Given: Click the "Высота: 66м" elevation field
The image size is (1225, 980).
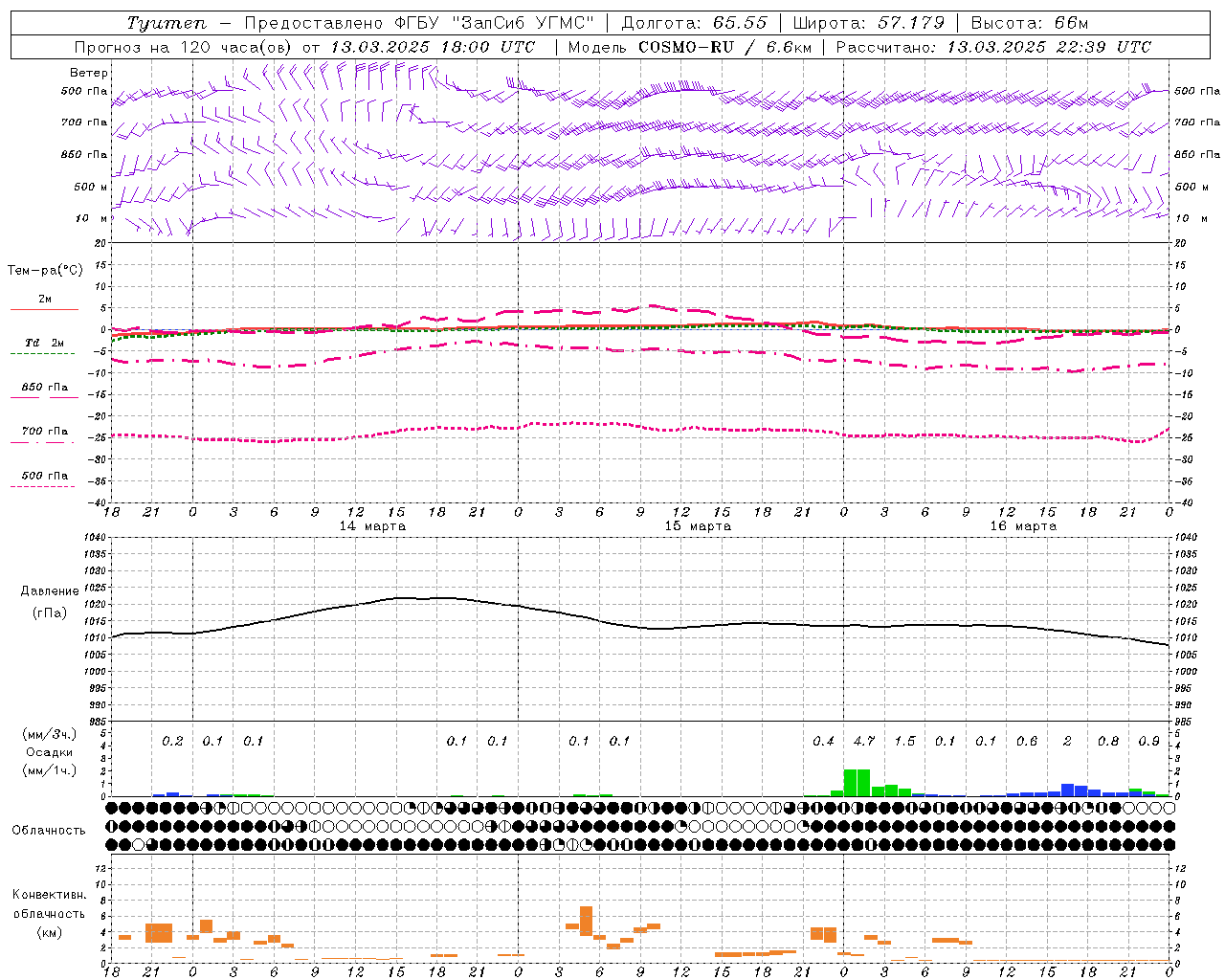Looking at the screenshot, I should click(1030, 23).
